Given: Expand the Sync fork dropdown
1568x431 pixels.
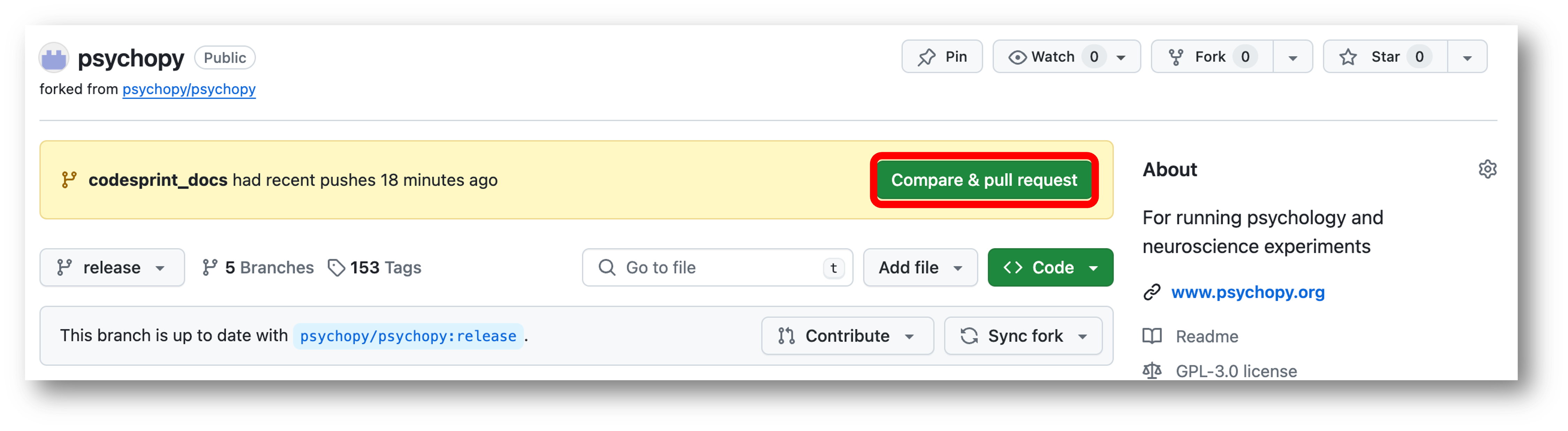Looking at the screenshot, I should [1023, 336].
